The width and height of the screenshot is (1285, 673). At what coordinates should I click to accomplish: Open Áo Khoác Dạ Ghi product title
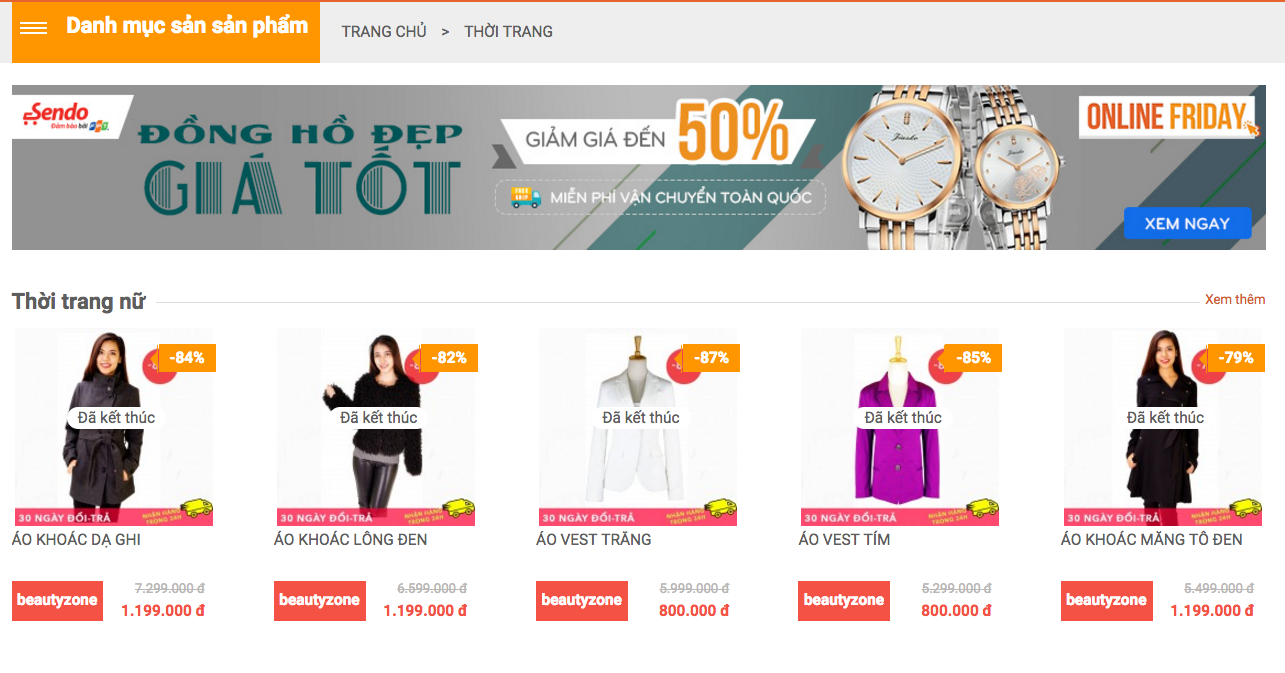click(x=77, y=539)
